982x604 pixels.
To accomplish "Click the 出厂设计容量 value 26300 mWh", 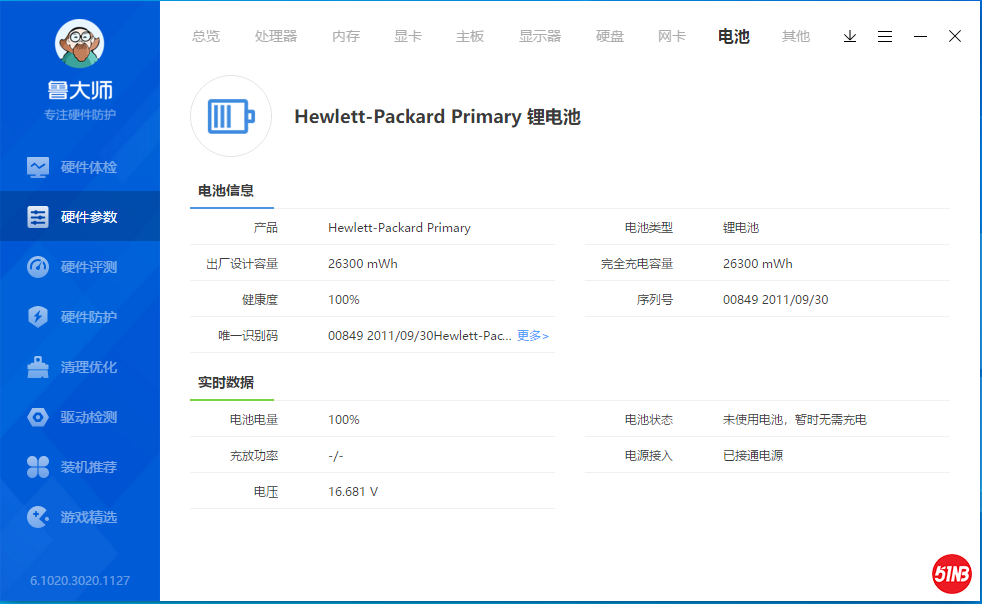I will point(363,264).
